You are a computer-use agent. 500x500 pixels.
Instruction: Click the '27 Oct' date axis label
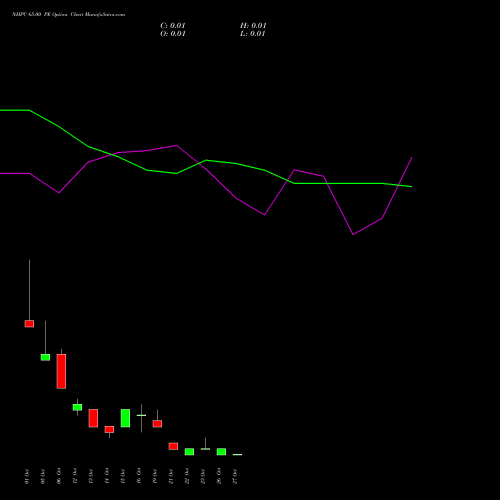click(x=235, y=476)
